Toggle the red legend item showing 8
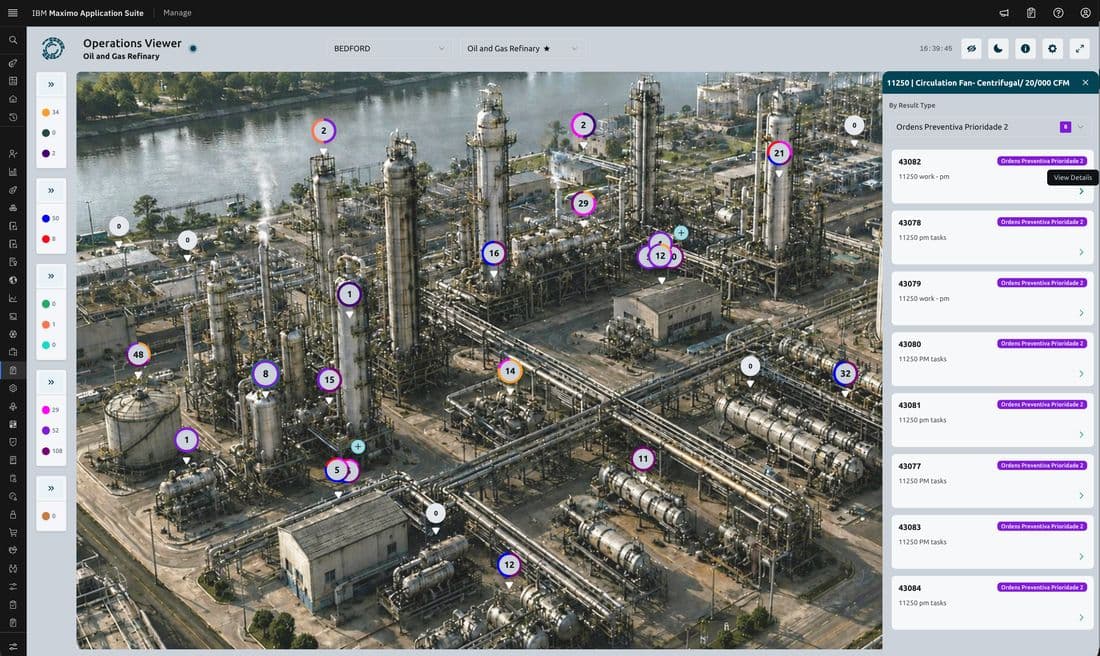The height and width of the screenshot is (656, 1100). pos(51,239)
